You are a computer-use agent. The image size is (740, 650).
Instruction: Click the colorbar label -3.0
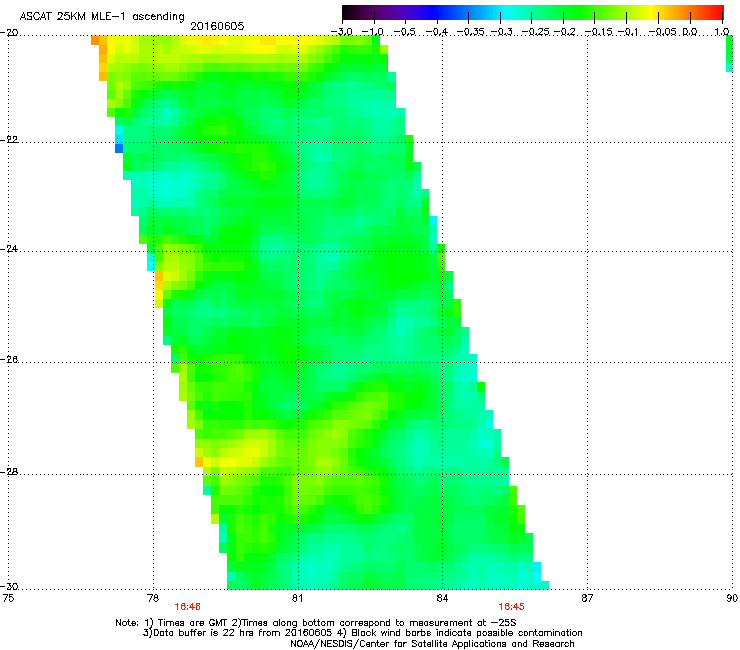(342, 32)
